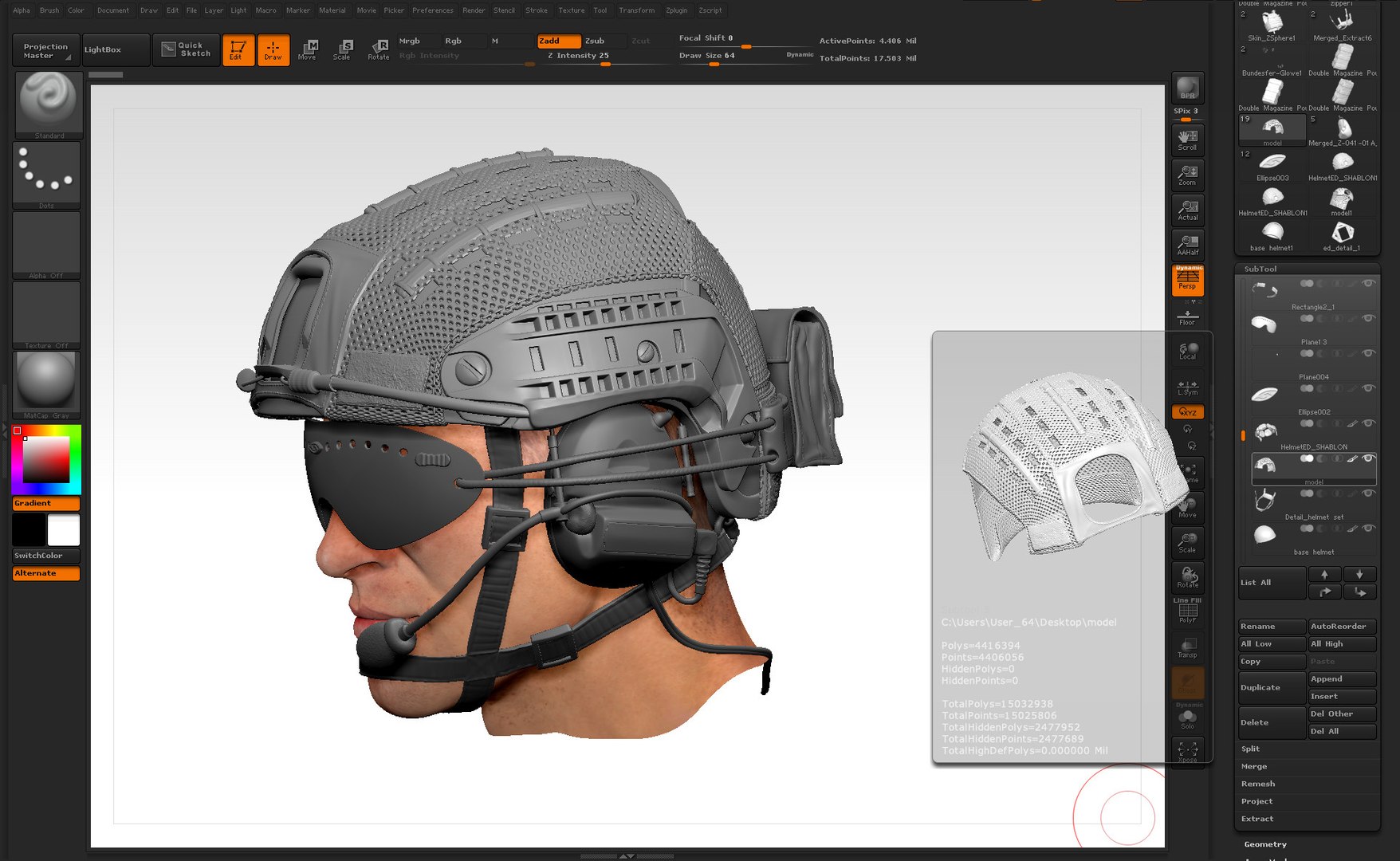1400x861 pixels.
Task: Enable Zadd sculpt mode
Action: (x=558, y=41)
